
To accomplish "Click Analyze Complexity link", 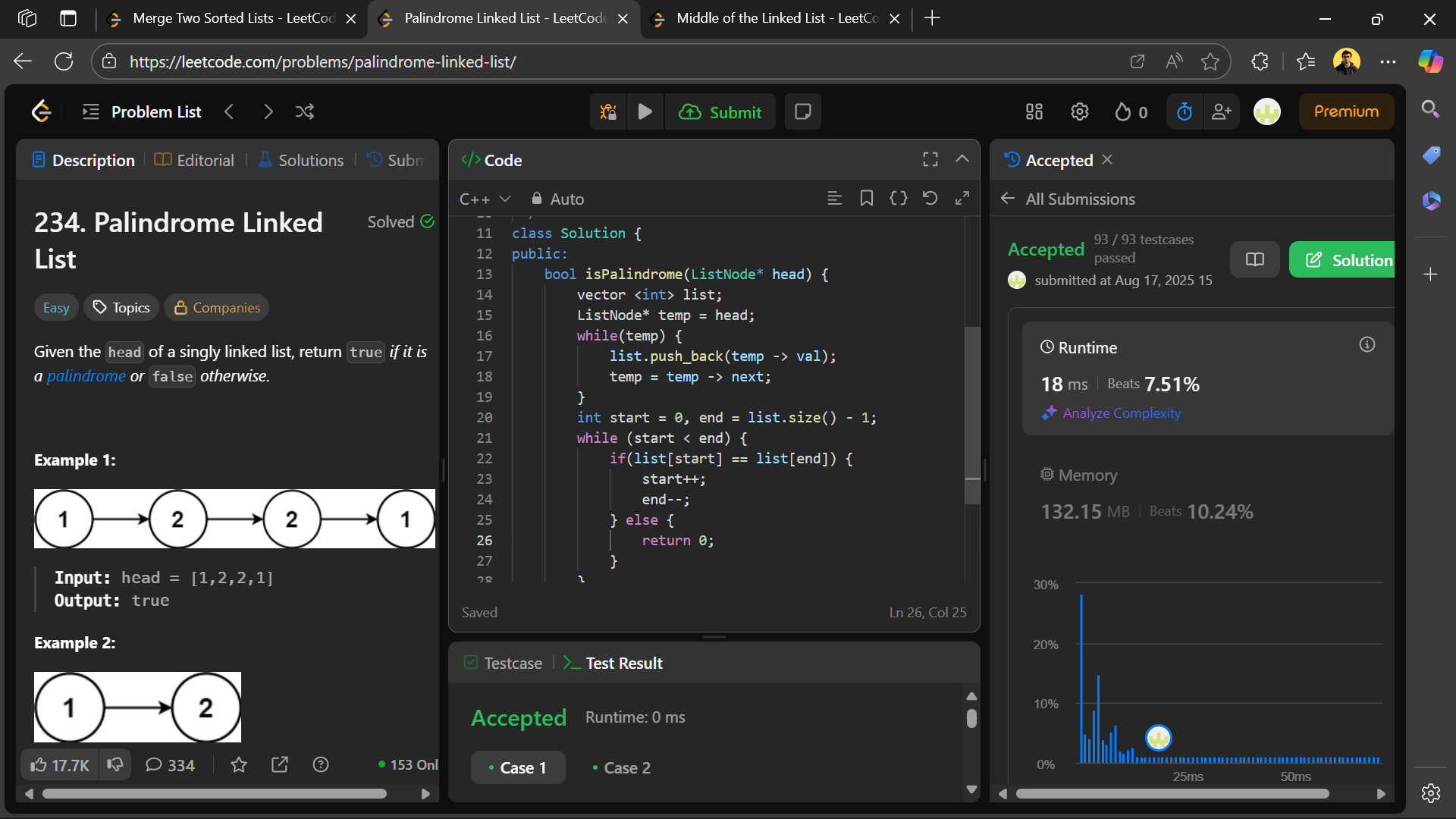I will tap(1121, 413).
